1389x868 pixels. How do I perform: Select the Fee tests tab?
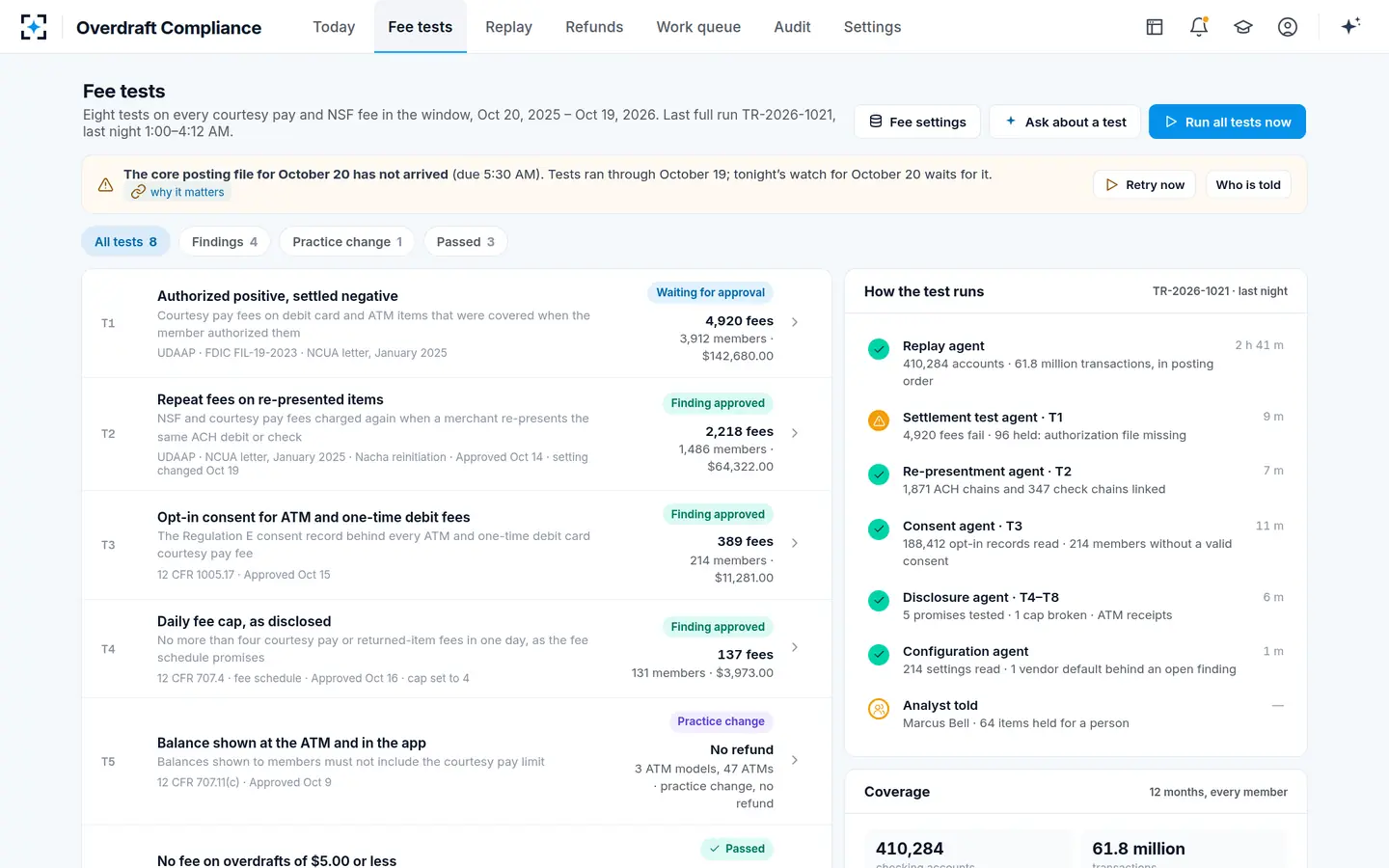421,27
